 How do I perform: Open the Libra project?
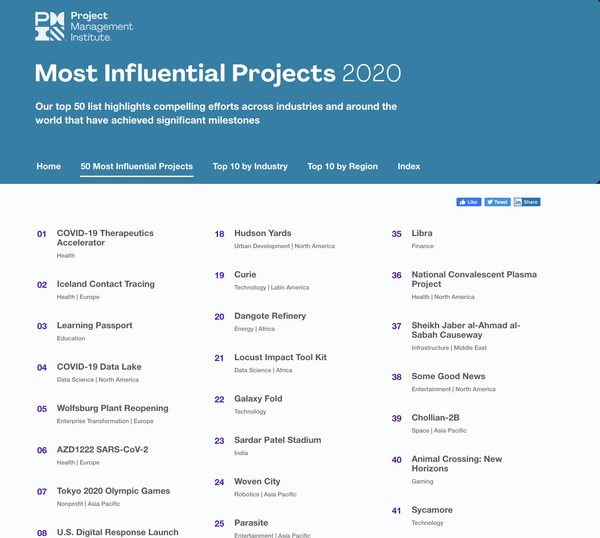(x=422, y=233)
